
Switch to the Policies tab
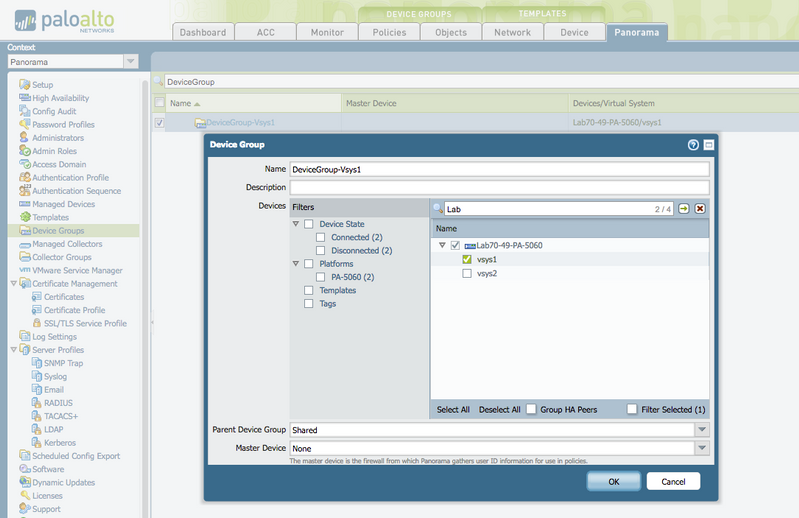(389, 32)
